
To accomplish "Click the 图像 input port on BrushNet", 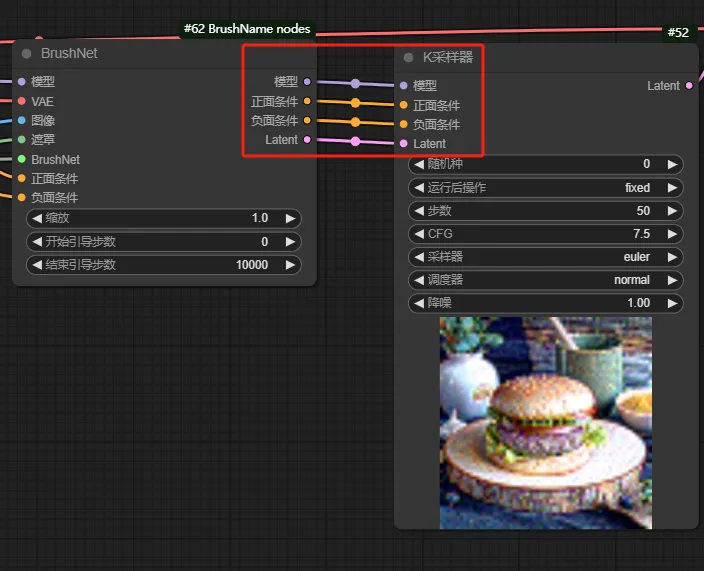I will click(22, 120).
